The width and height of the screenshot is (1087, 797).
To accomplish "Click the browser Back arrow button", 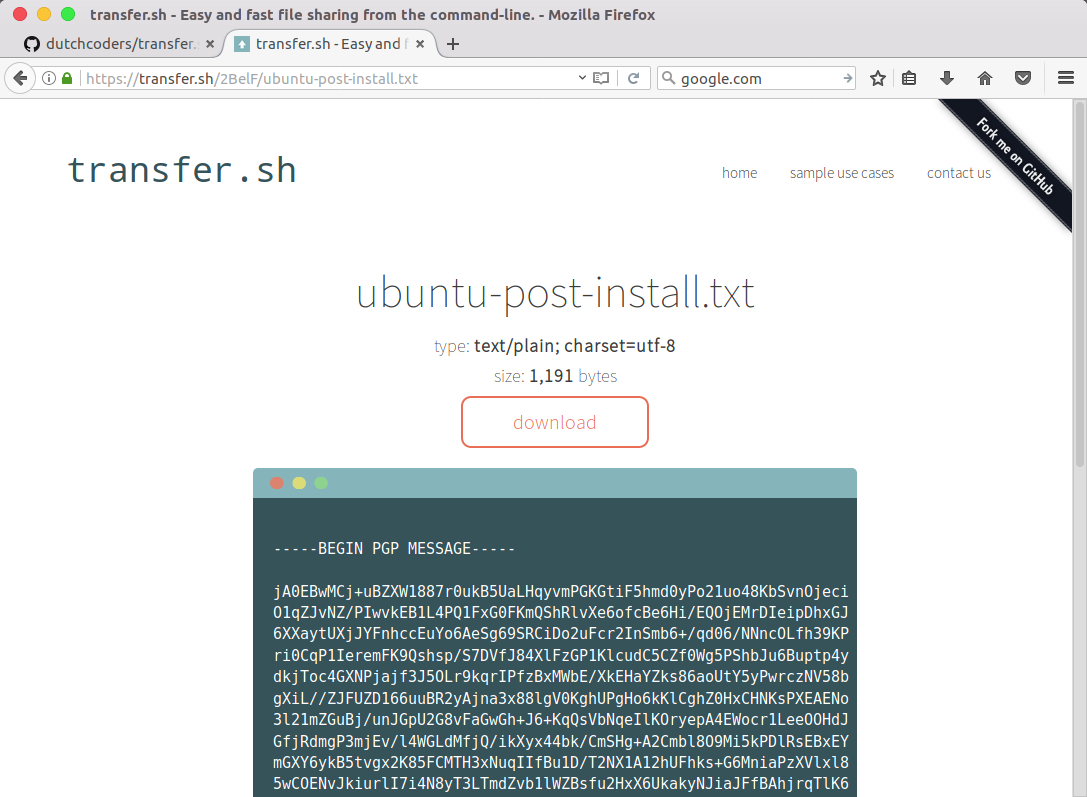I will click(20, 78).
